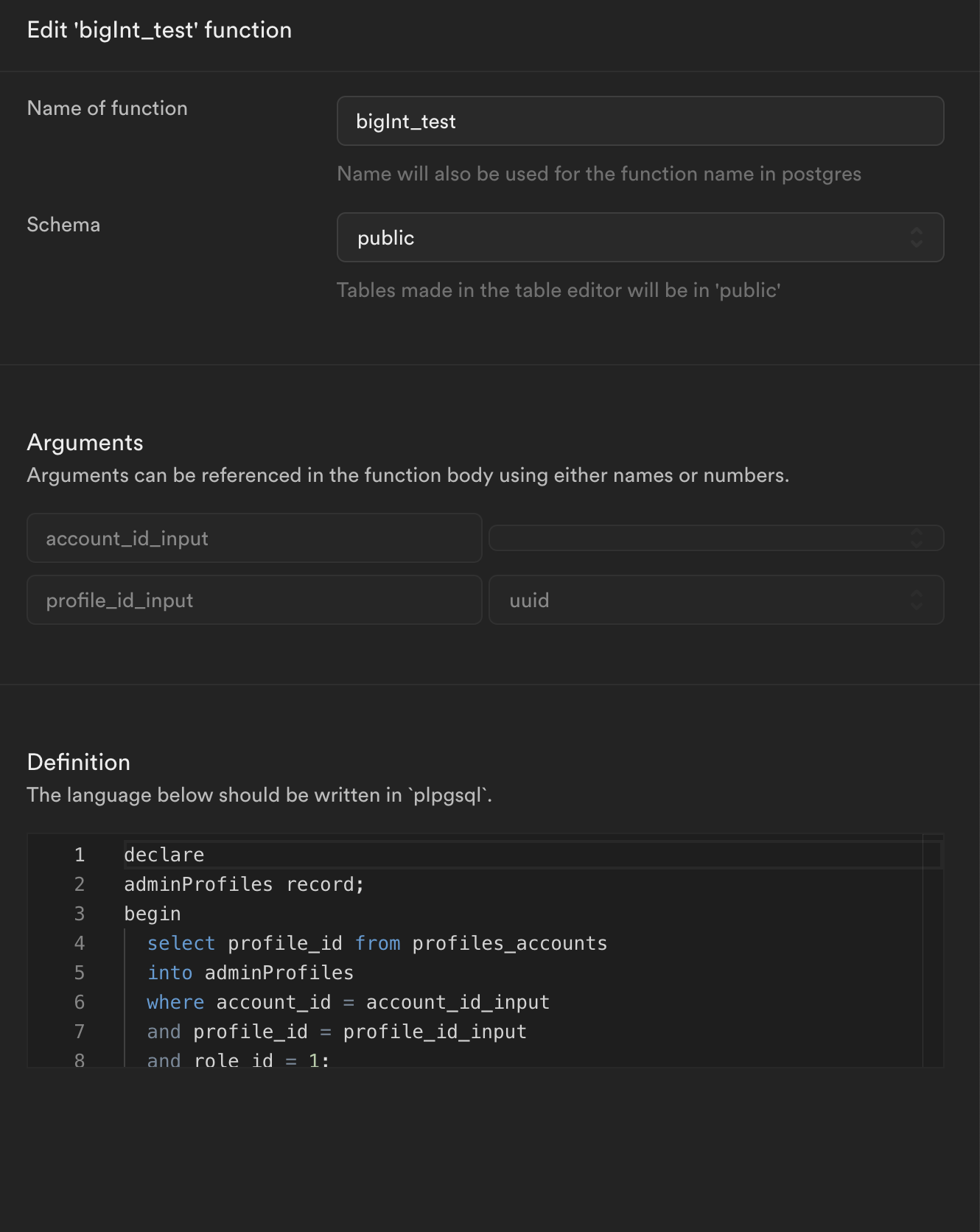980x1232 pixels.
Task: Select the profile_id_input argument name field
Action: tap(254, 600)
